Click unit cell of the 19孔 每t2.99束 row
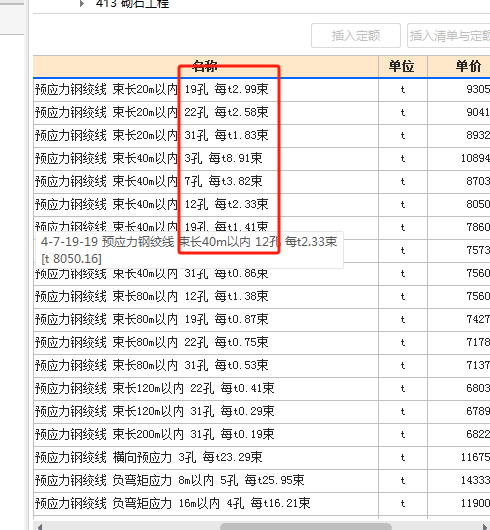Viewport: 490px width, 530px height. click(403, 90)
